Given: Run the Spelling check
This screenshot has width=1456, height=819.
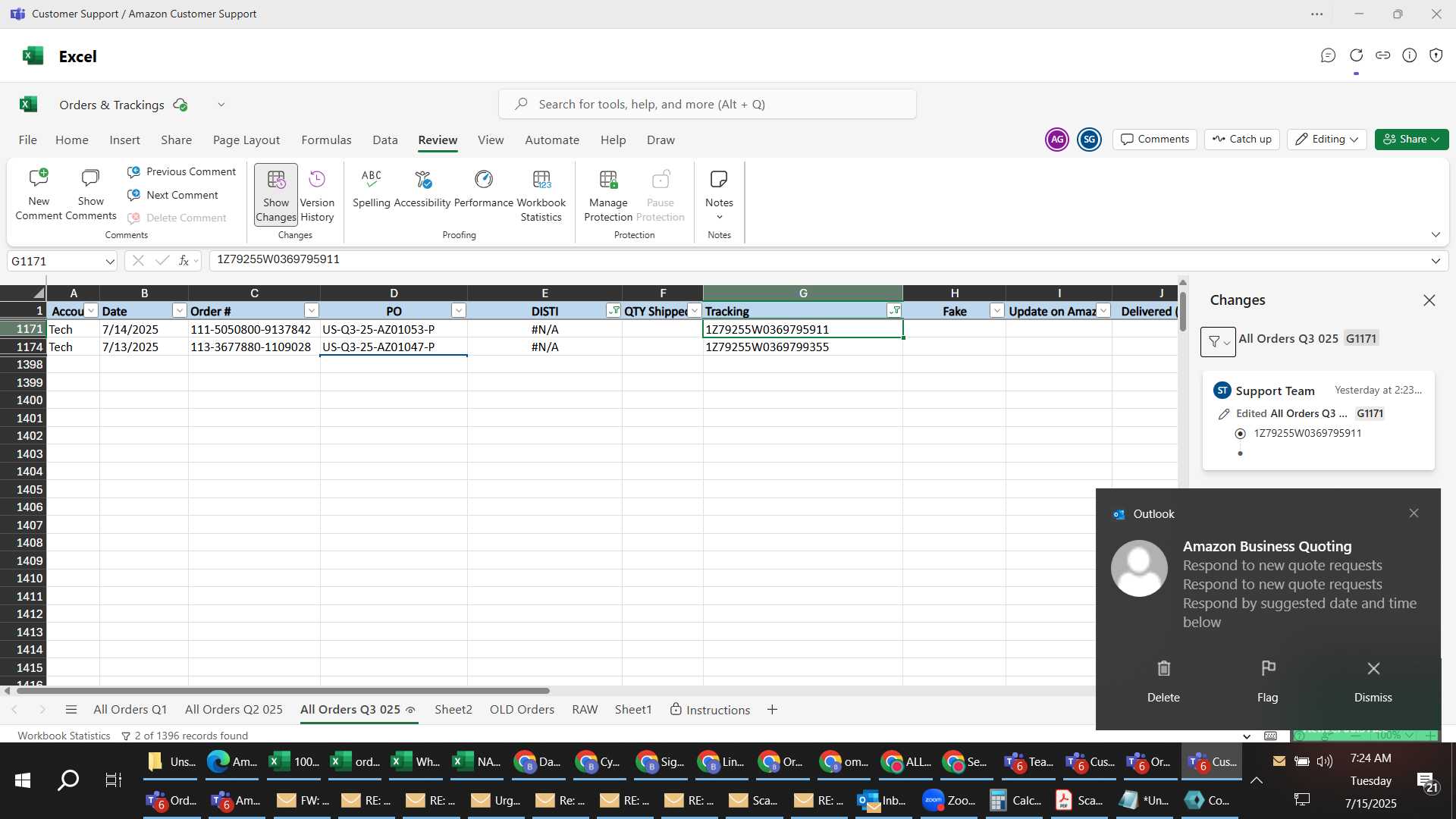Looking at the screenshot, I should click(372, 188).
